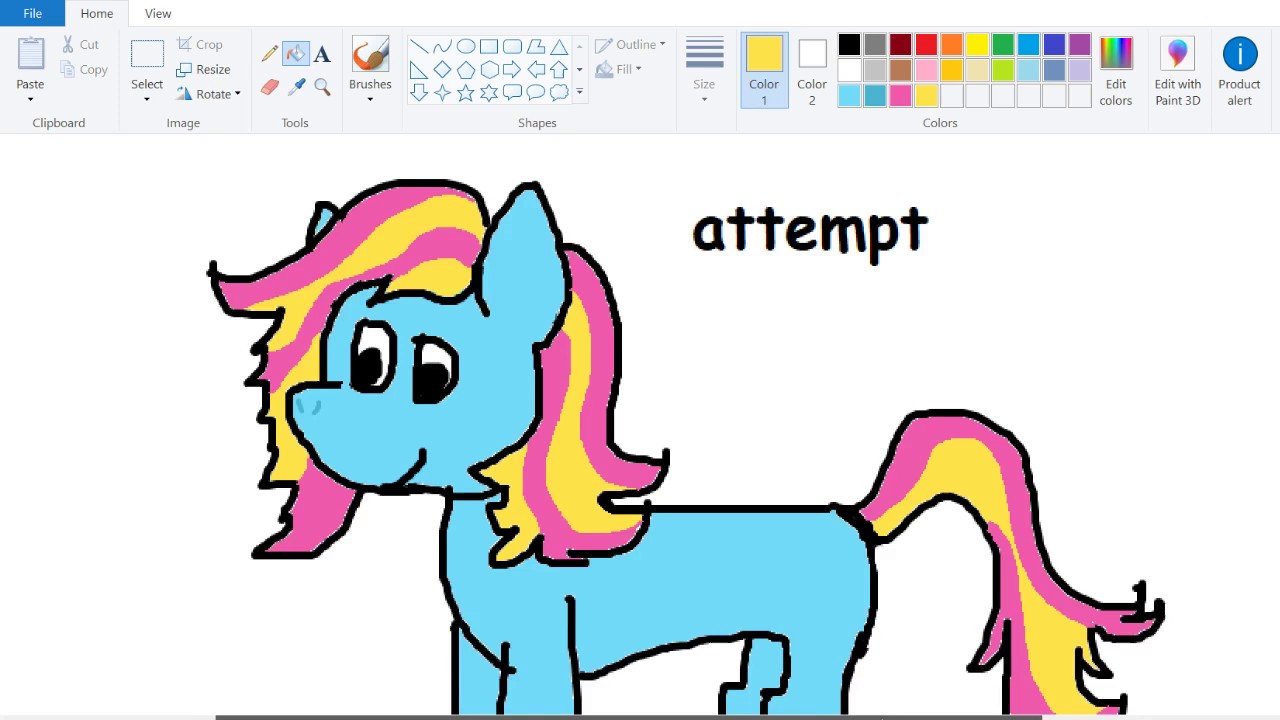
Task: Open the Select options dropdown arrow
Action: tap(147, 99)
